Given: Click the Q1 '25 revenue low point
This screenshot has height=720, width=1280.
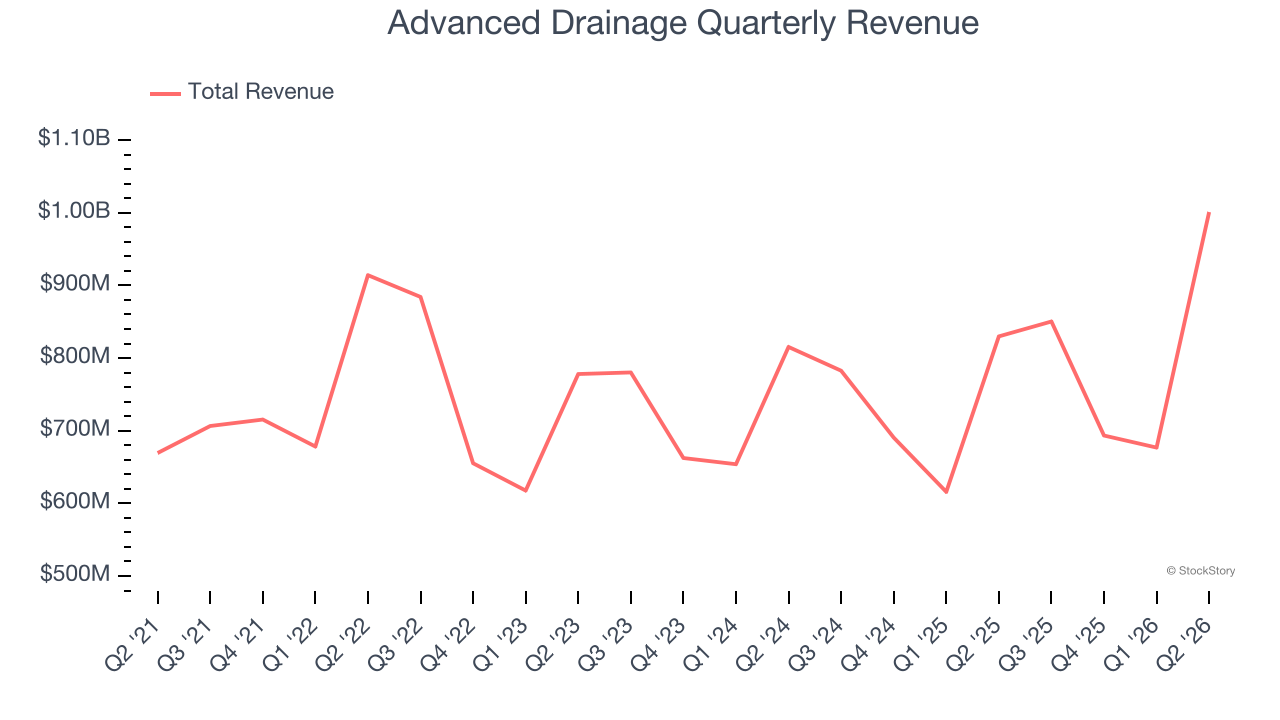Looking at the screenshot, I should pyautogui.click(x=946, y=492).
